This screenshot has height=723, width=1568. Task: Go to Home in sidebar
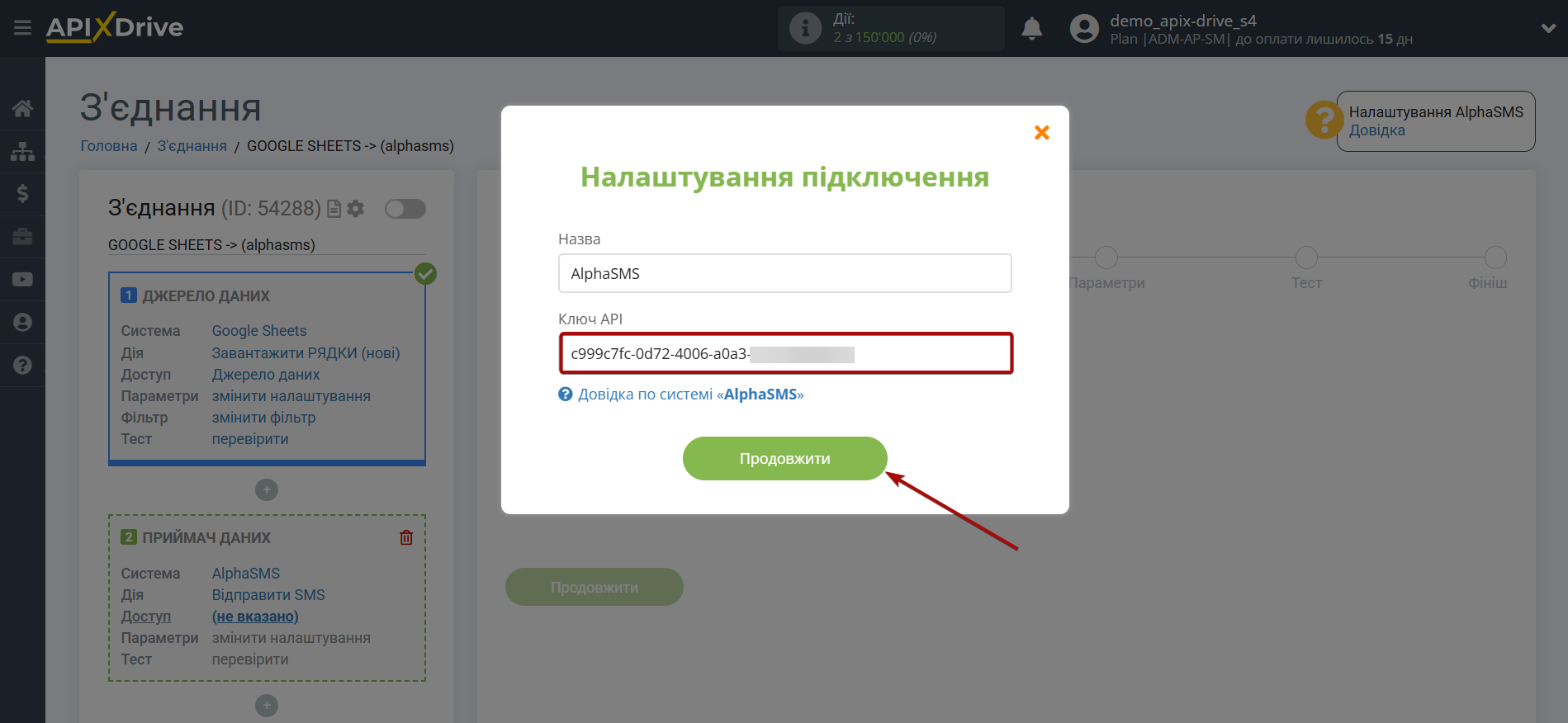[x=22, y=108]
